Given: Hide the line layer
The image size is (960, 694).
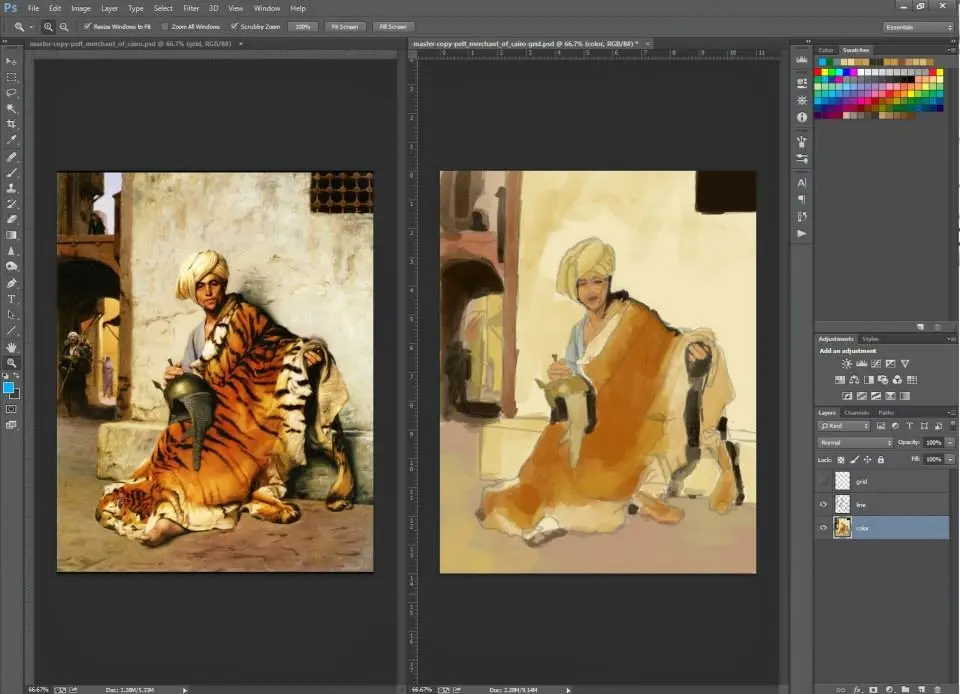Looking at the screenshot, I should [x=823, y=505].
